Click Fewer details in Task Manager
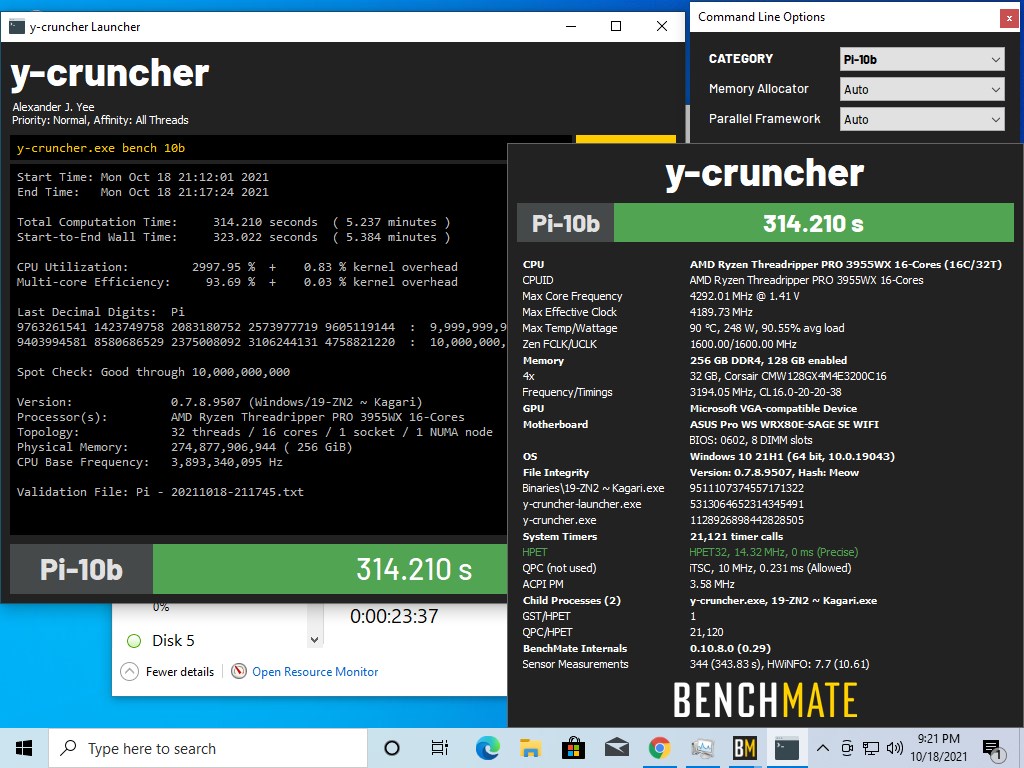This screenshot has width=1024, height=768. point(180,671)
